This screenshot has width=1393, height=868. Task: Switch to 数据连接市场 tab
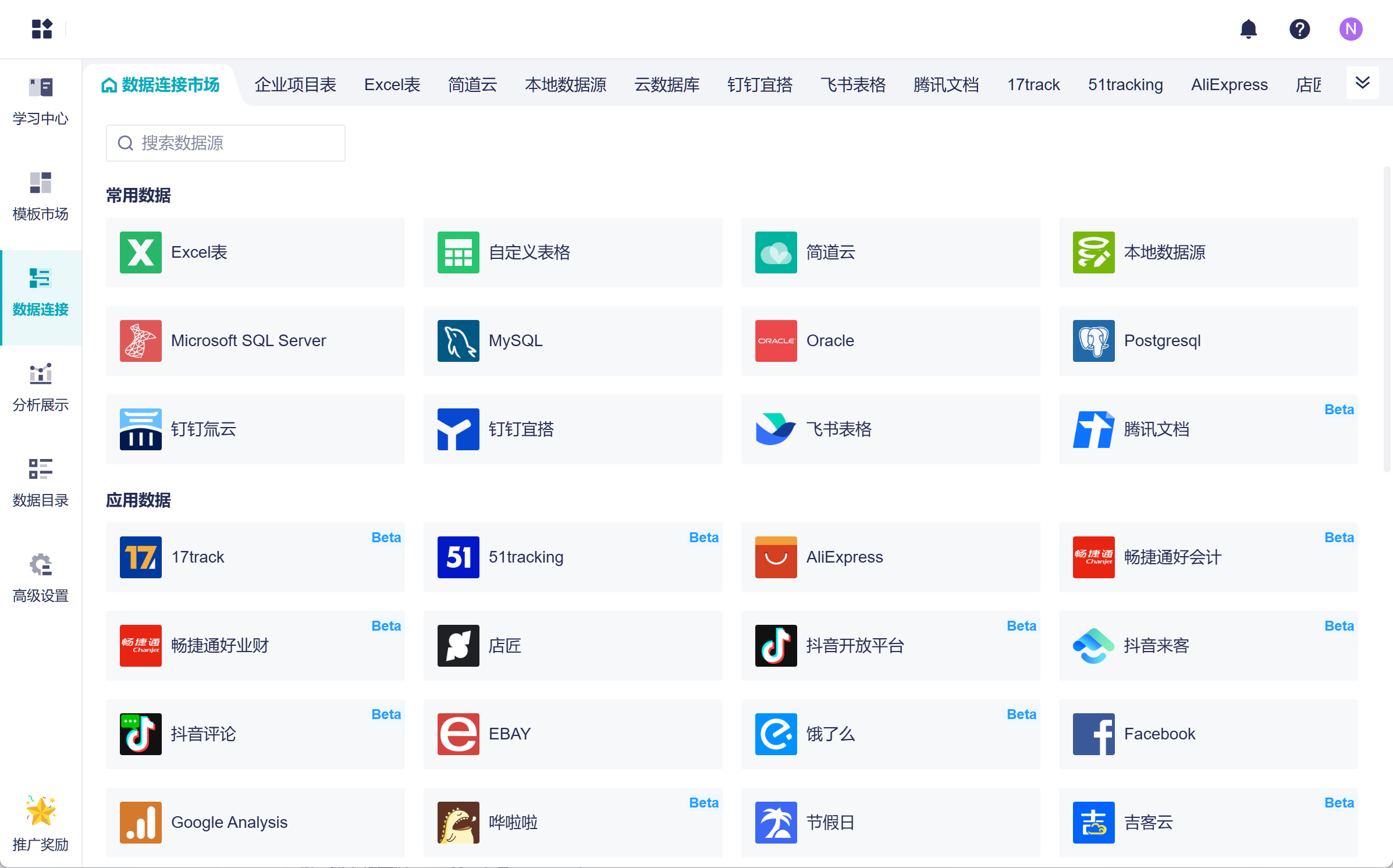161,85
